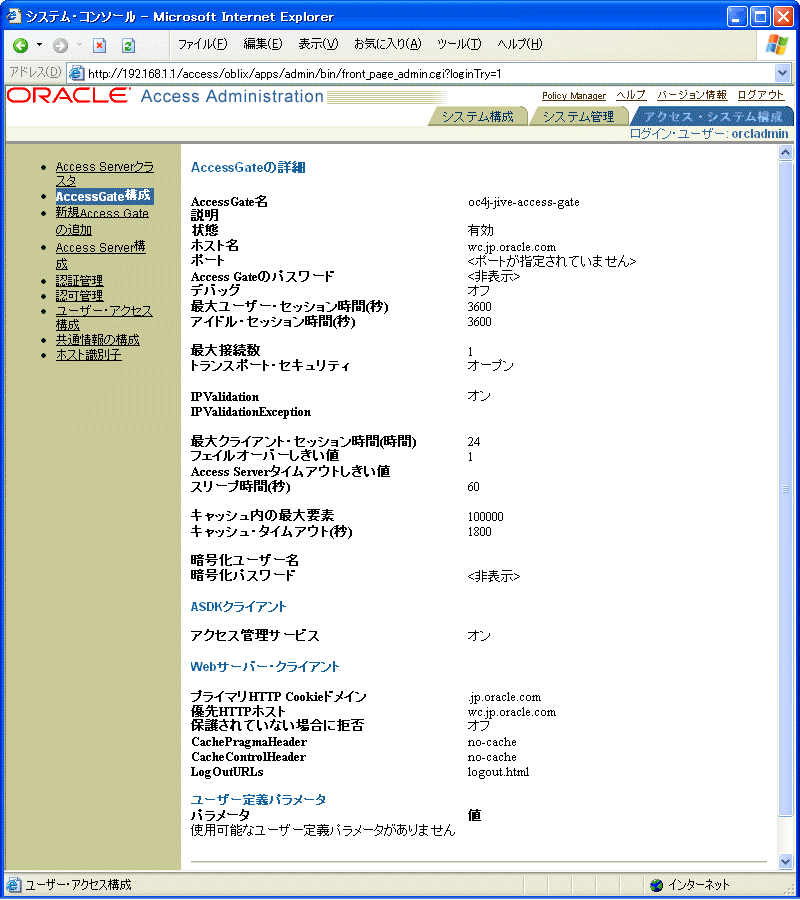Screen dimensions: 800x900
Task: Click the ログアウト link
Action: click(x=760, y=95)
